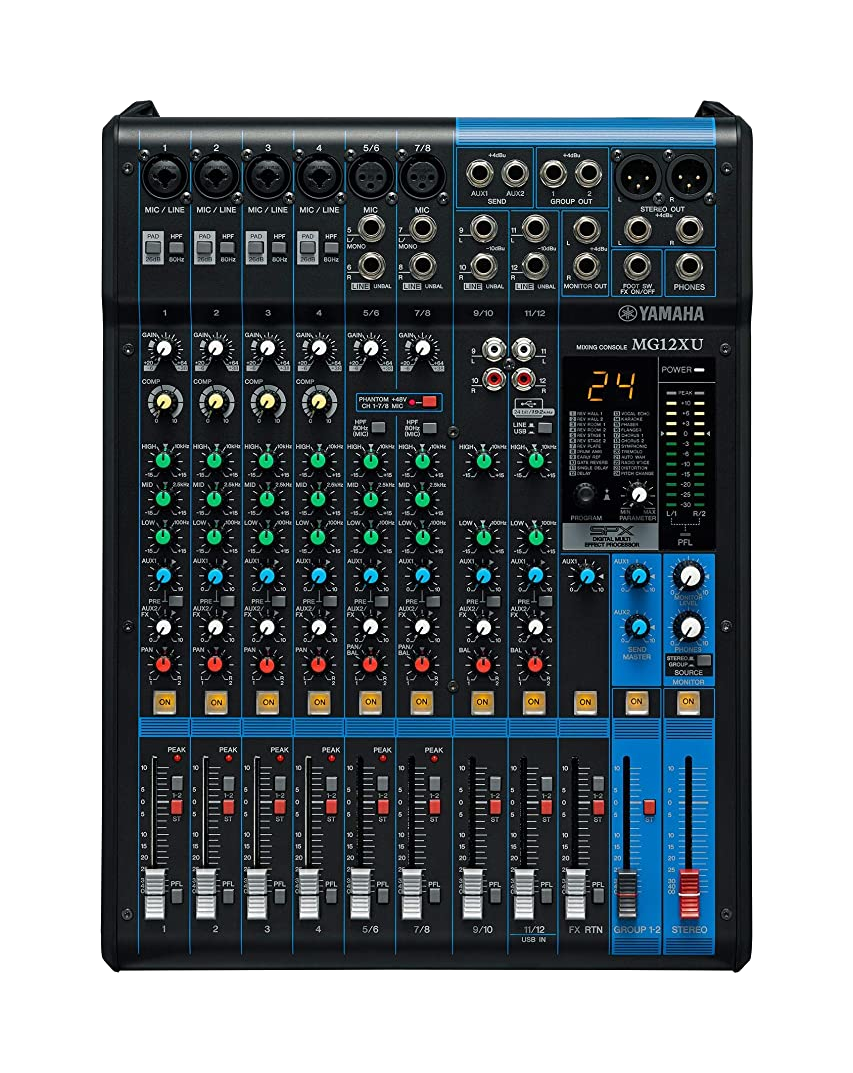Select the channel 5/6 MIC XLR input

pyautogui.click(x=371, y=175)
